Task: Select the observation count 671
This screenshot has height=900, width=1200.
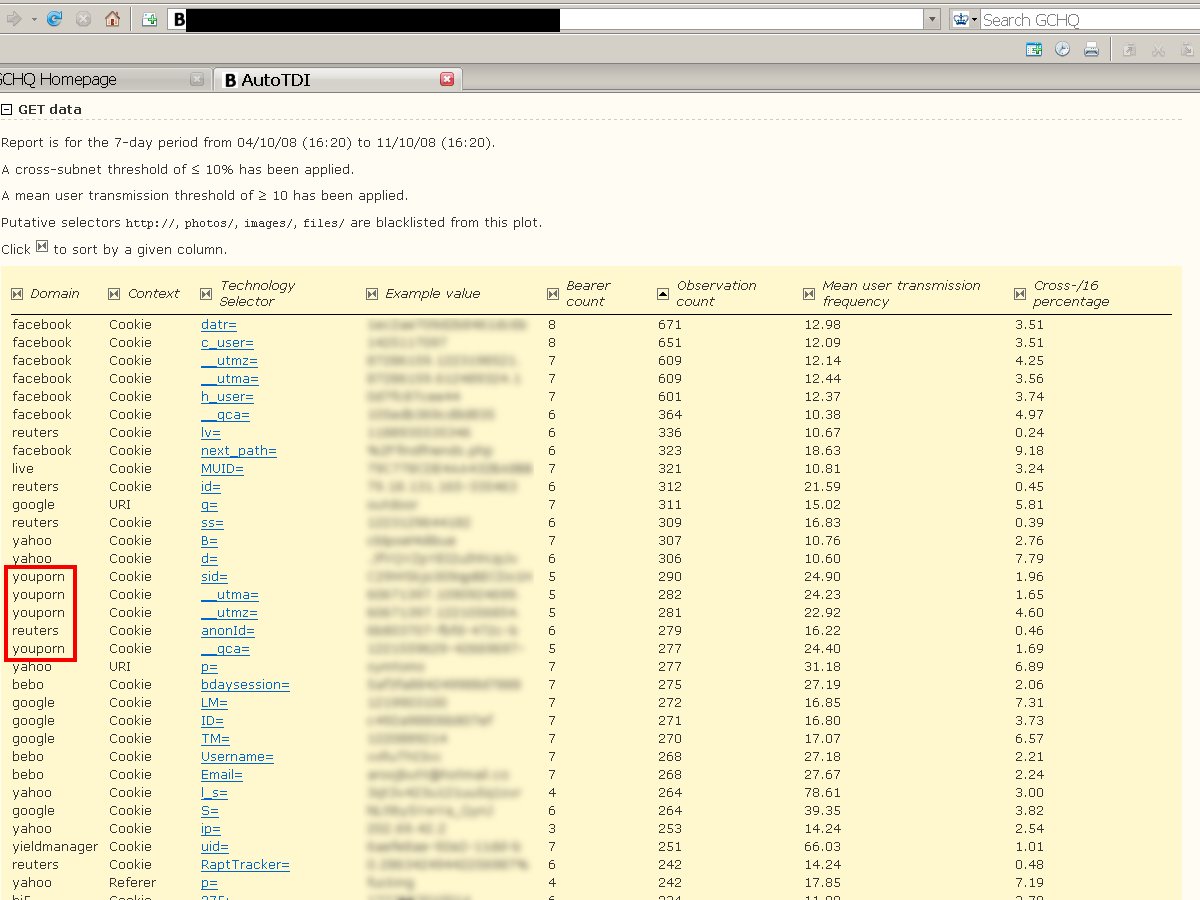Action: [670, 325]
